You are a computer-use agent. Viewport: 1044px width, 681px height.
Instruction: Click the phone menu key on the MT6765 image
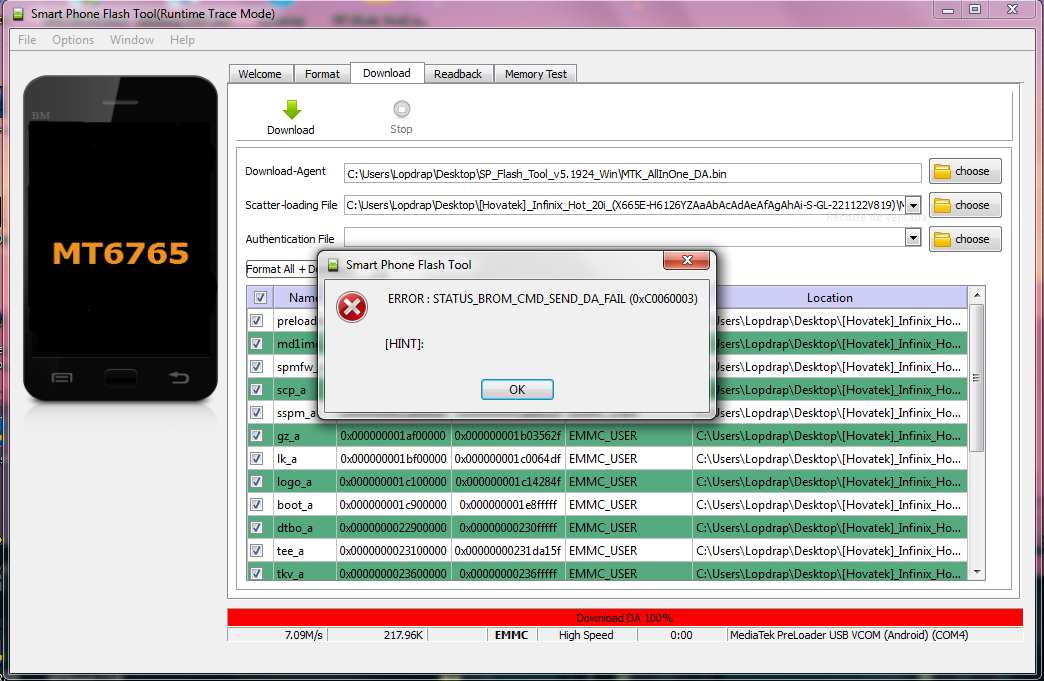tap(62, 378)
